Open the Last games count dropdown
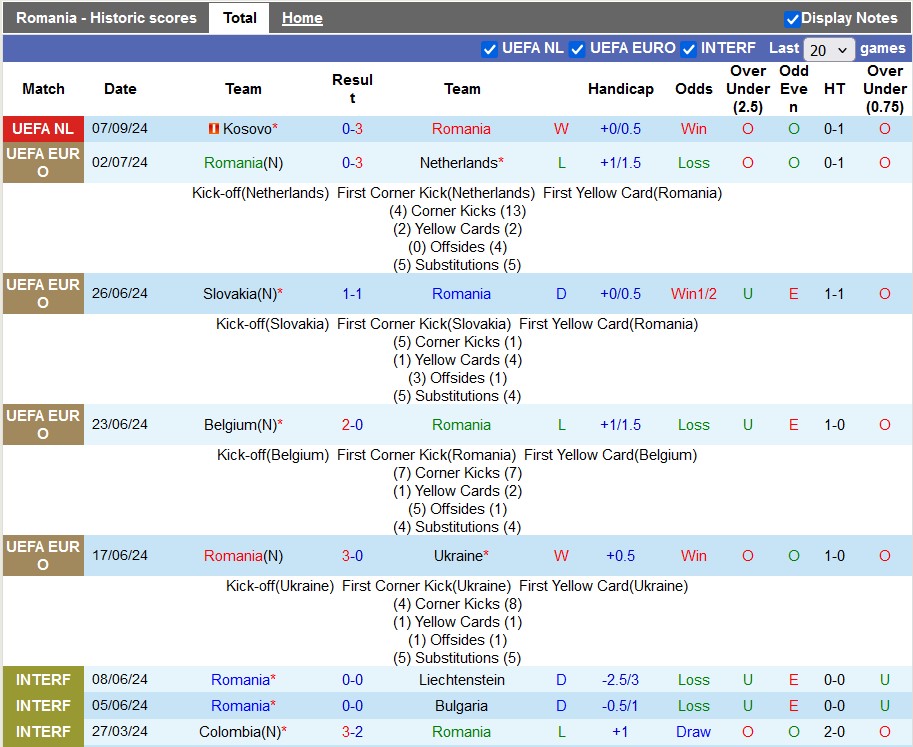The width and height of the screenshot is (913, 747). pyautogui.click(x=829, y=50)
